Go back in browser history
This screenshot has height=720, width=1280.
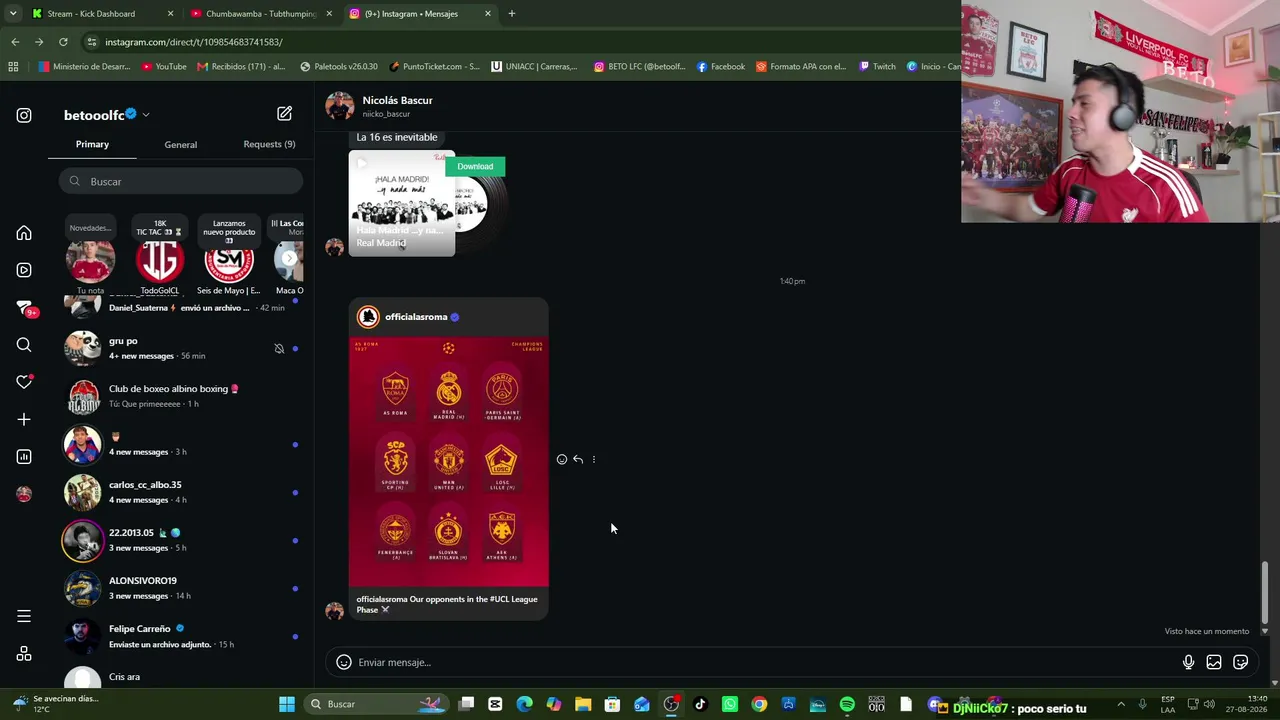[x=15, y=42]
